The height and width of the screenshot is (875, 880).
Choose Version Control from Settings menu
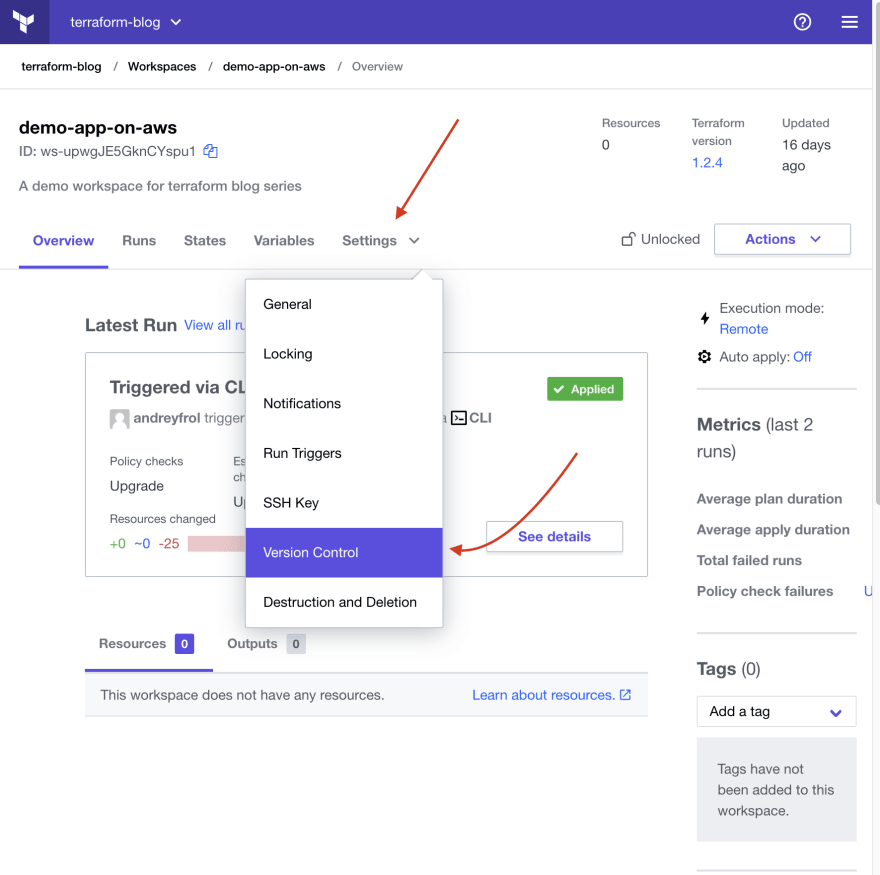tap(344, 553)
